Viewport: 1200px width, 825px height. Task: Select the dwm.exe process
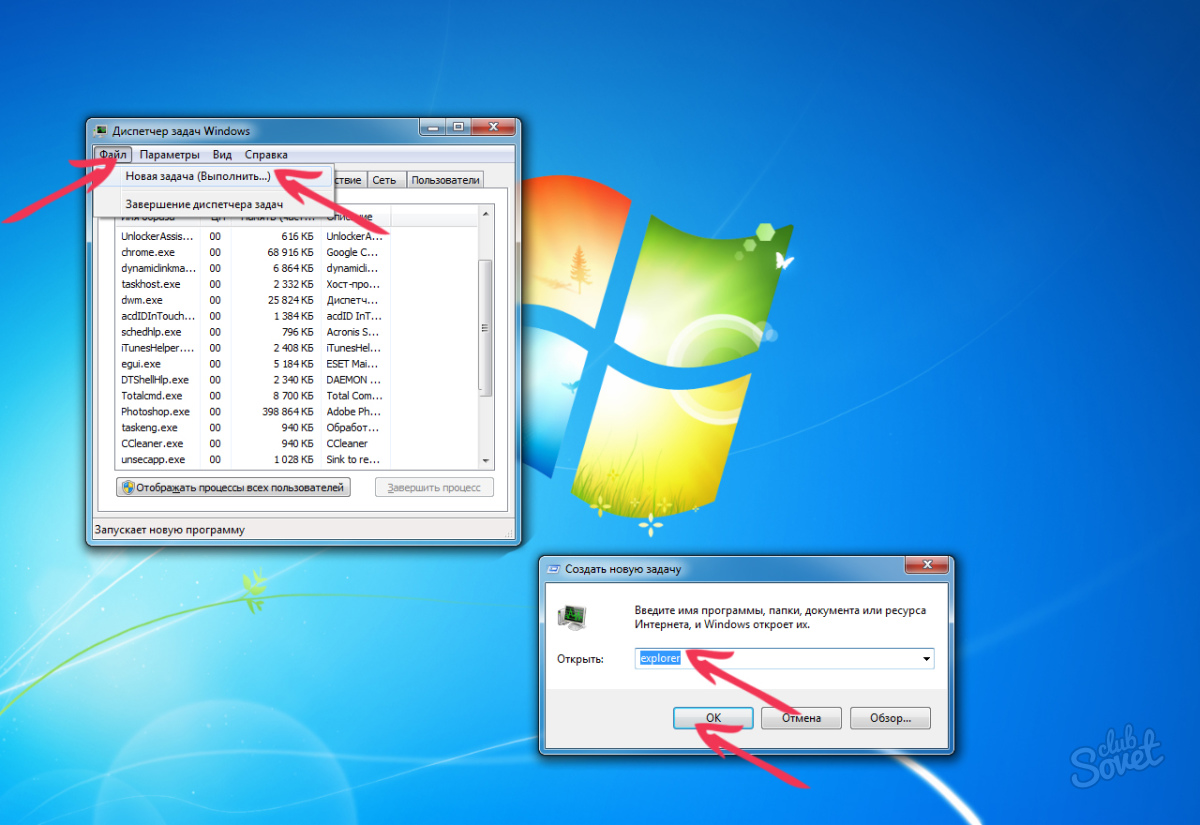pyautogui.click(x=297, y=300)
